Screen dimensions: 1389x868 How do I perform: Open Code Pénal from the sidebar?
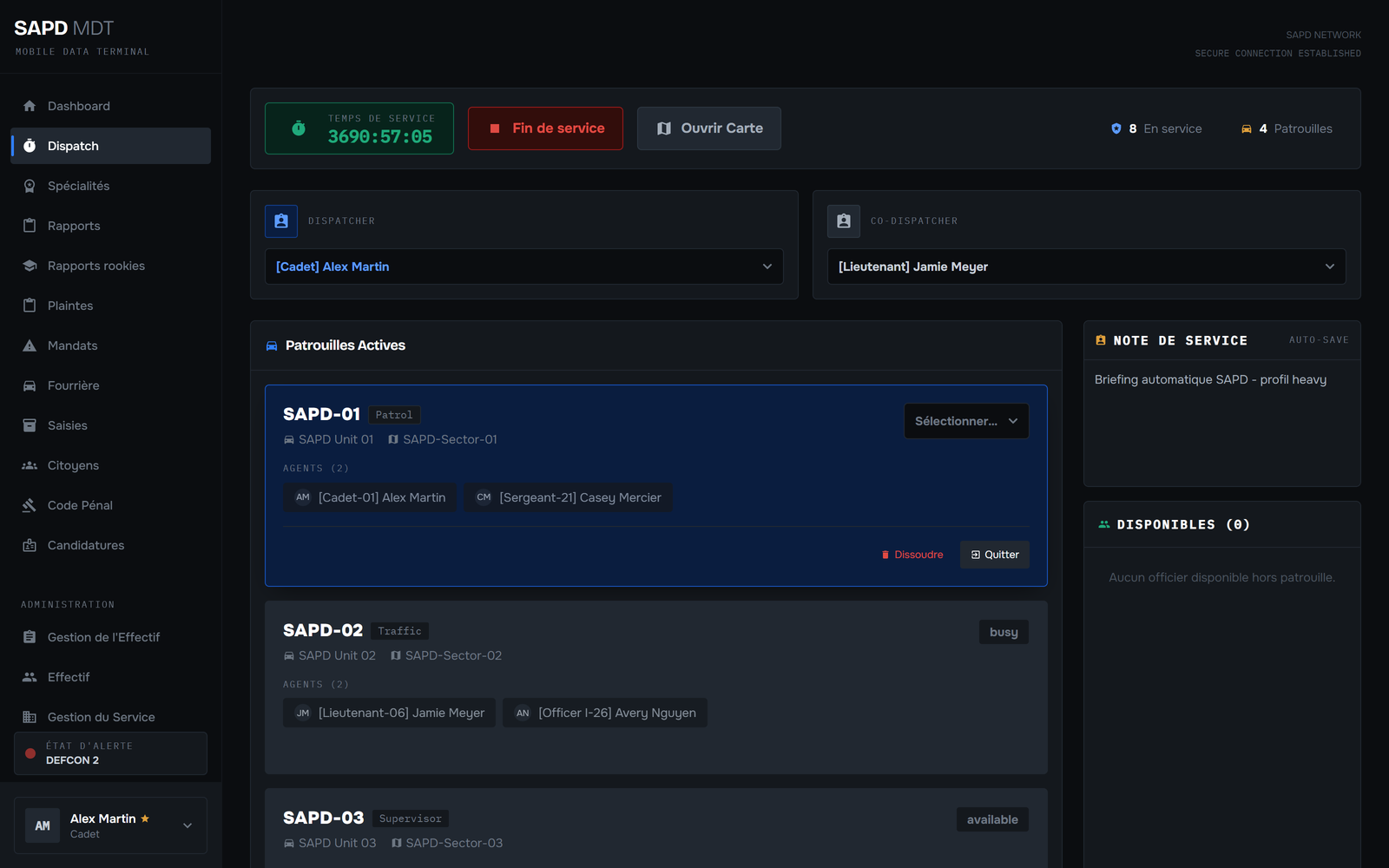[x=110, y=505]
